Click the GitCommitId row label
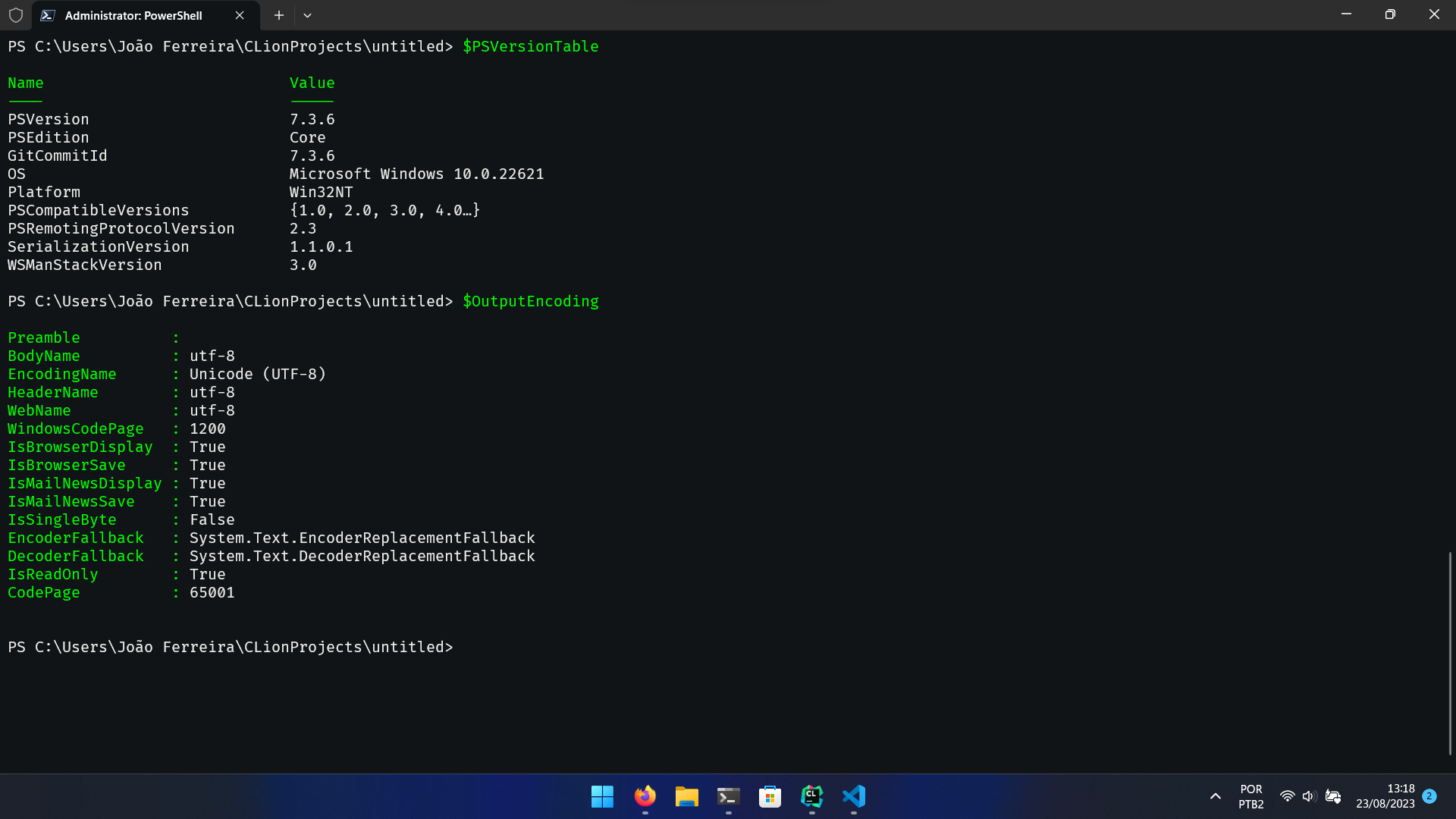The image size is (1456, 819). (x=58, y=155)
